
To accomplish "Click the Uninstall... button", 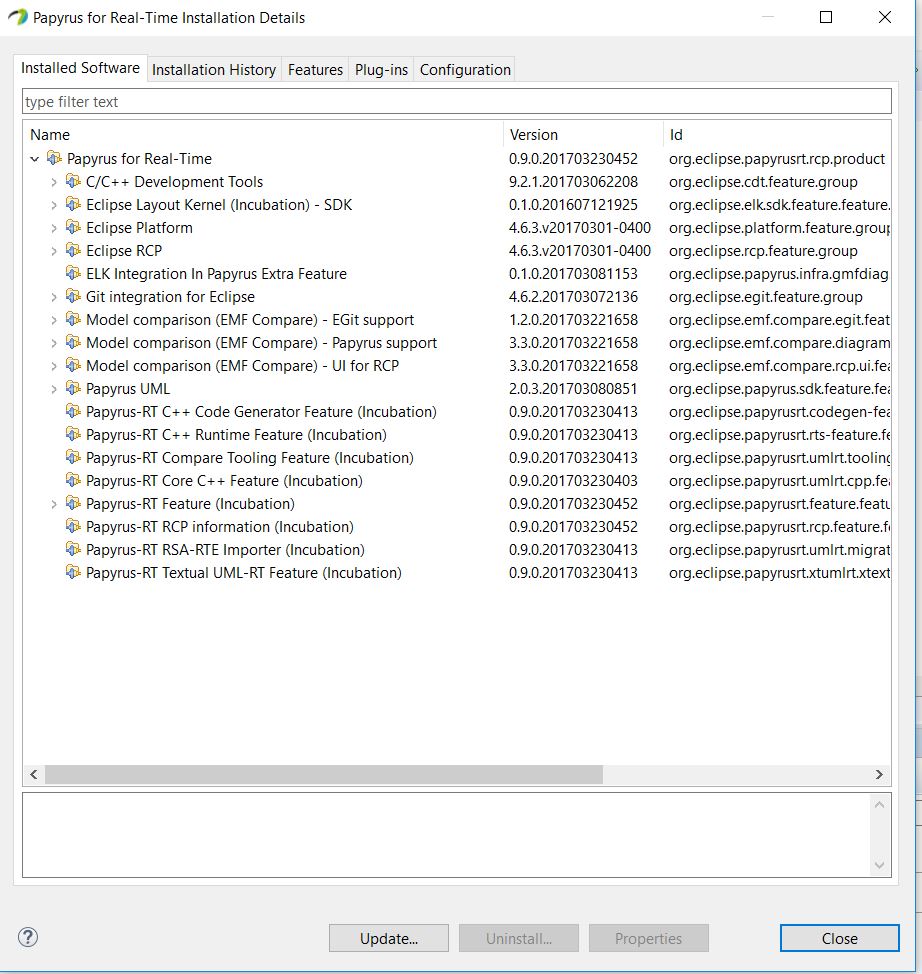I will click(x=519, y=938).
